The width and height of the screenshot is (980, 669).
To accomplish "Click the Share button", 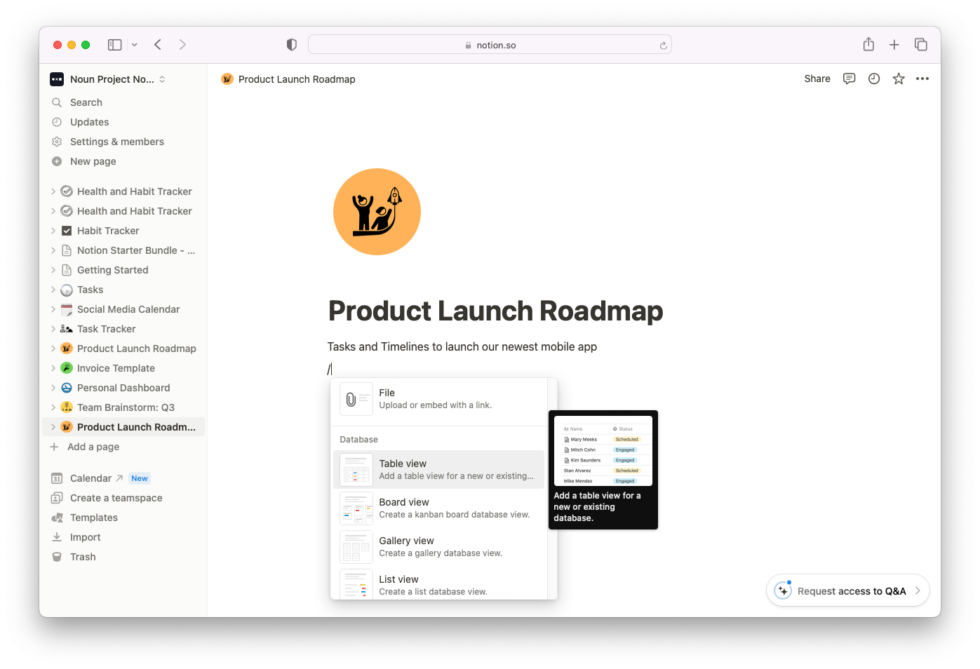I will 817,78.
